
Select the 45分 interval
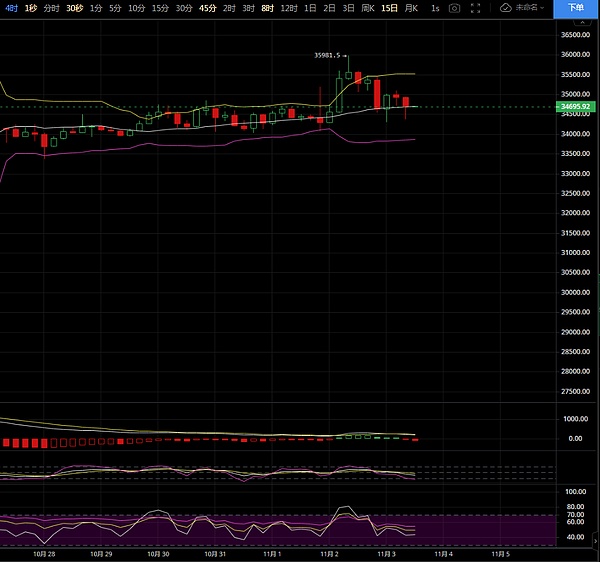point(207,8)
